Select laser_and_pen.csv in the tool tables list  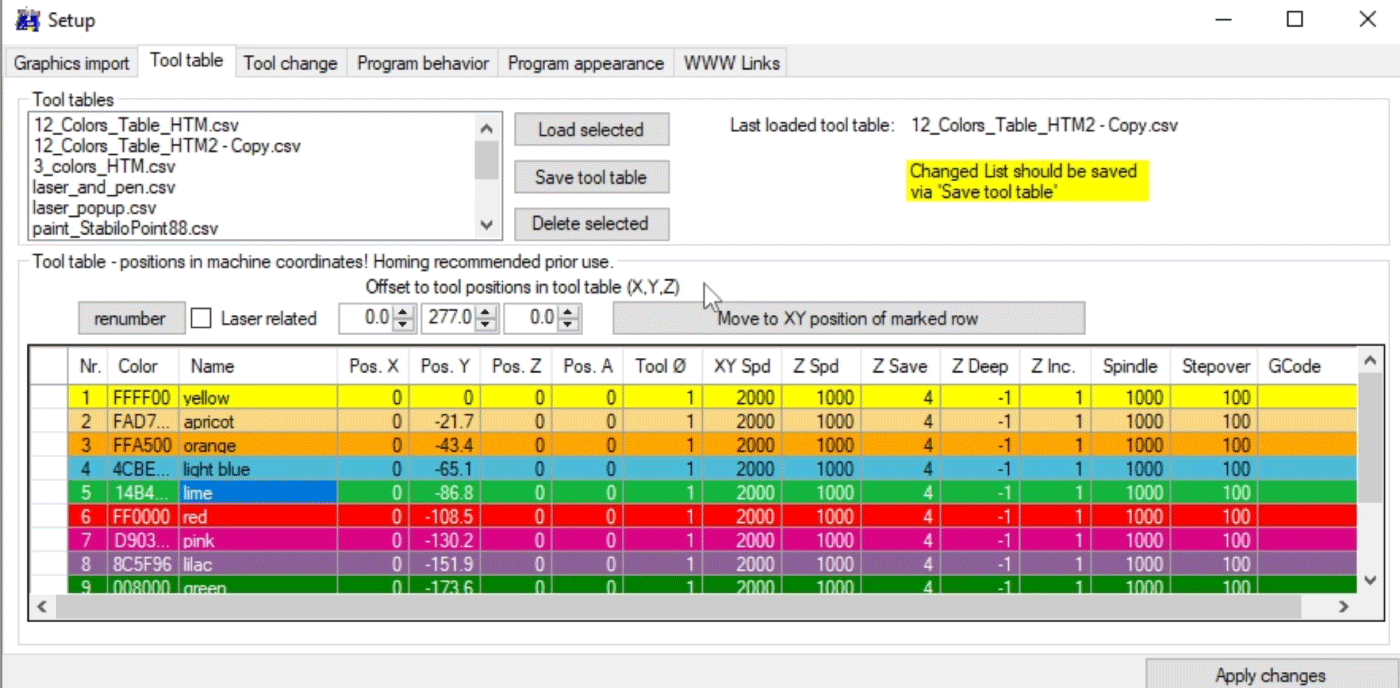click(x=104, y=187)
